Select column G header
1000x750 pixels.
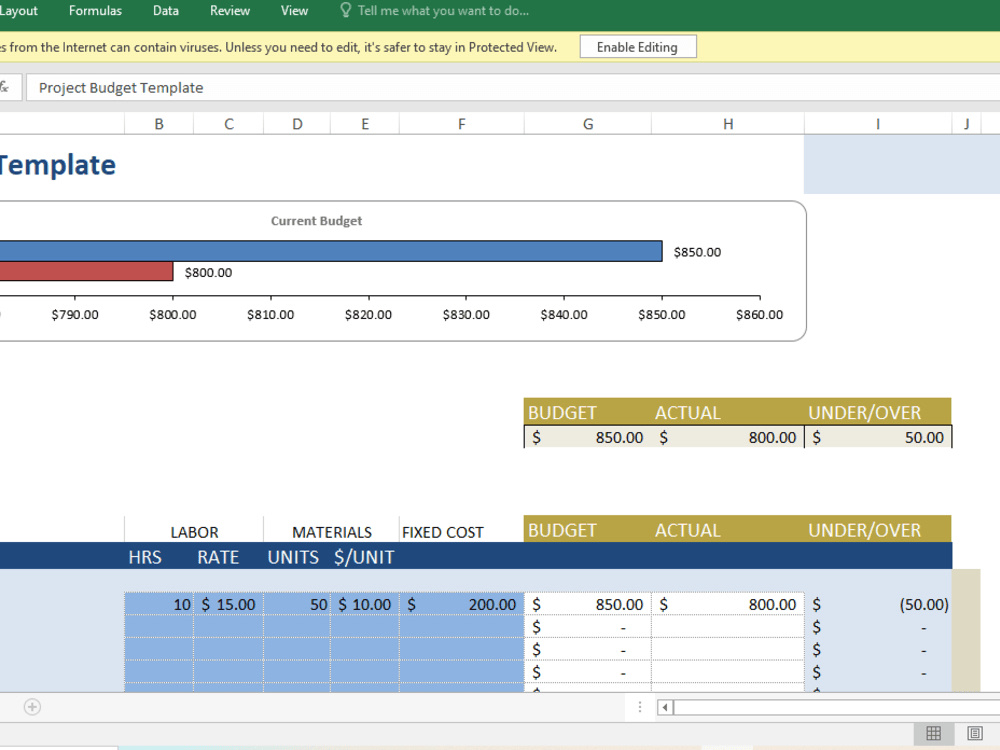[588, 124]
